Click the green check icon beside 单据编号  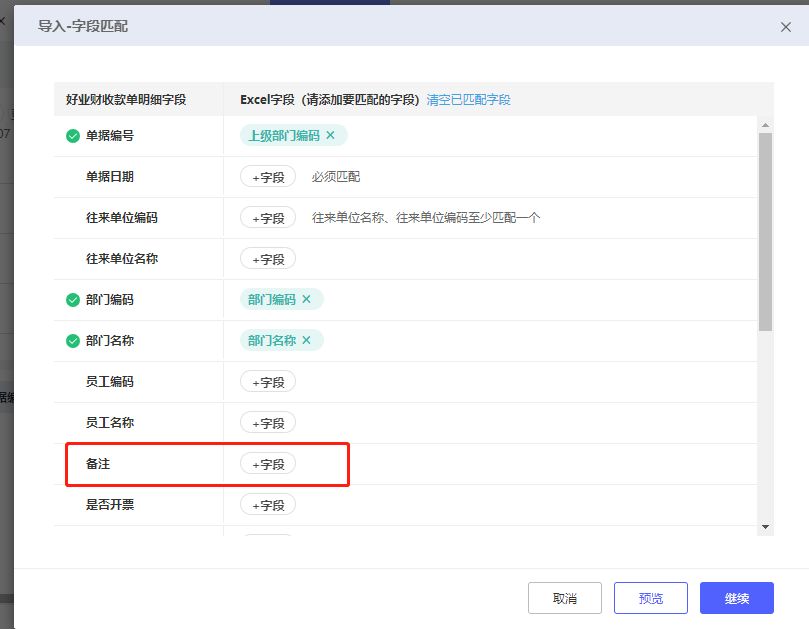(73, 136)
